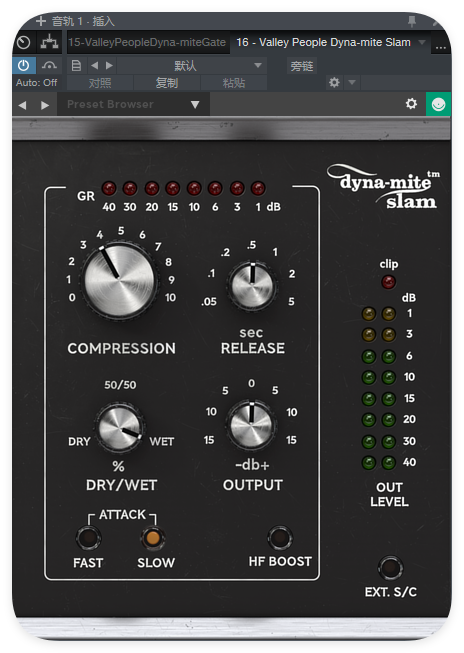Click the 旁链 sidechain button
Image resolution: width=464 pixels, height=653 pixels.
point(302,66)
